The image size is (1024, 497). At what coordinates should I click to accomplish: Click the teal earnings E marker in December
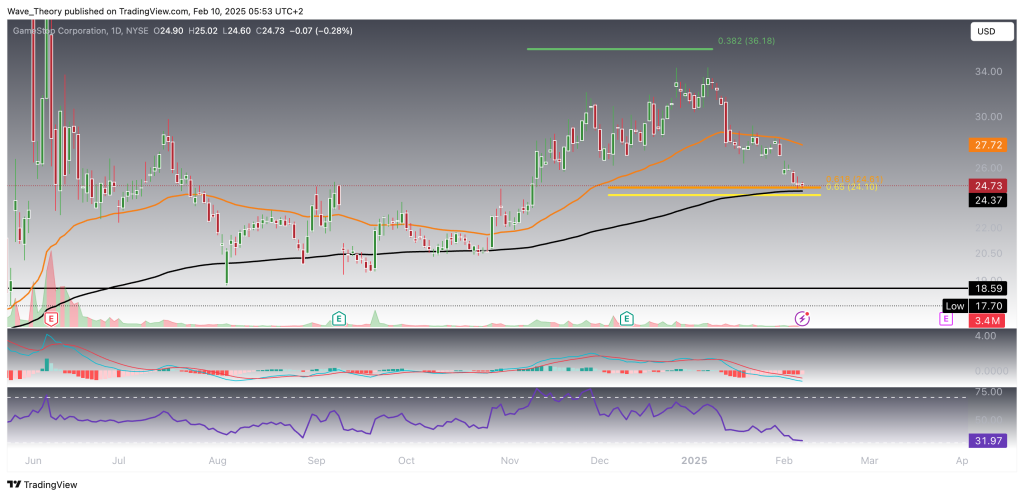coord(627,319)
